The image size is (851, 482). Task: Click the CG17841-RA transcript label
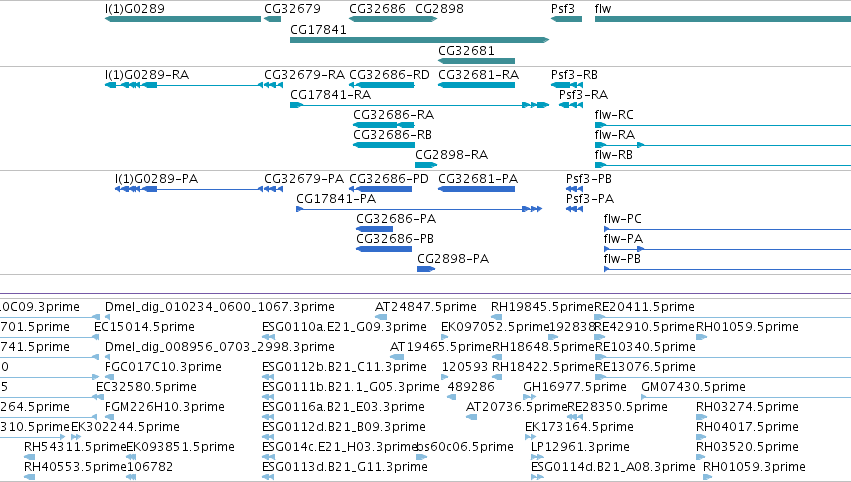(x=331, y=94)
